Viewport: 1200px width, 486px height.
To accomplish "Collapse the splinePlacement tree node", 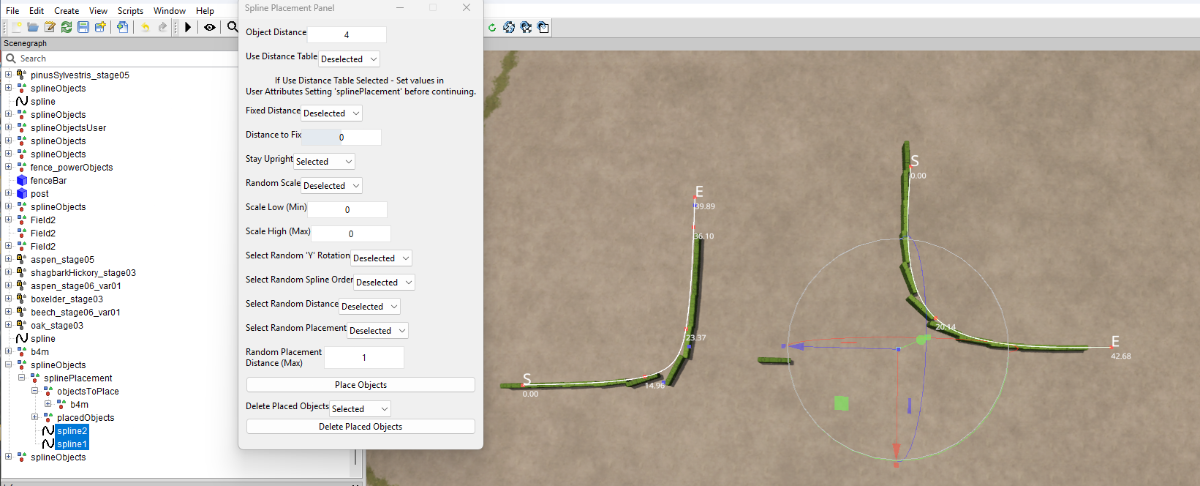I will point(22,378).
